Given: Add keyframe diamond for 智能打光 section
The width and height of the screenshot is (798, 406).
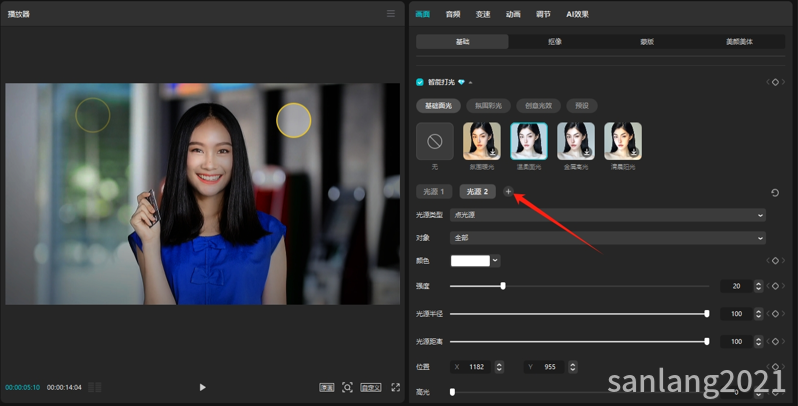Looking at the screenshot, I should click(775, 82).
